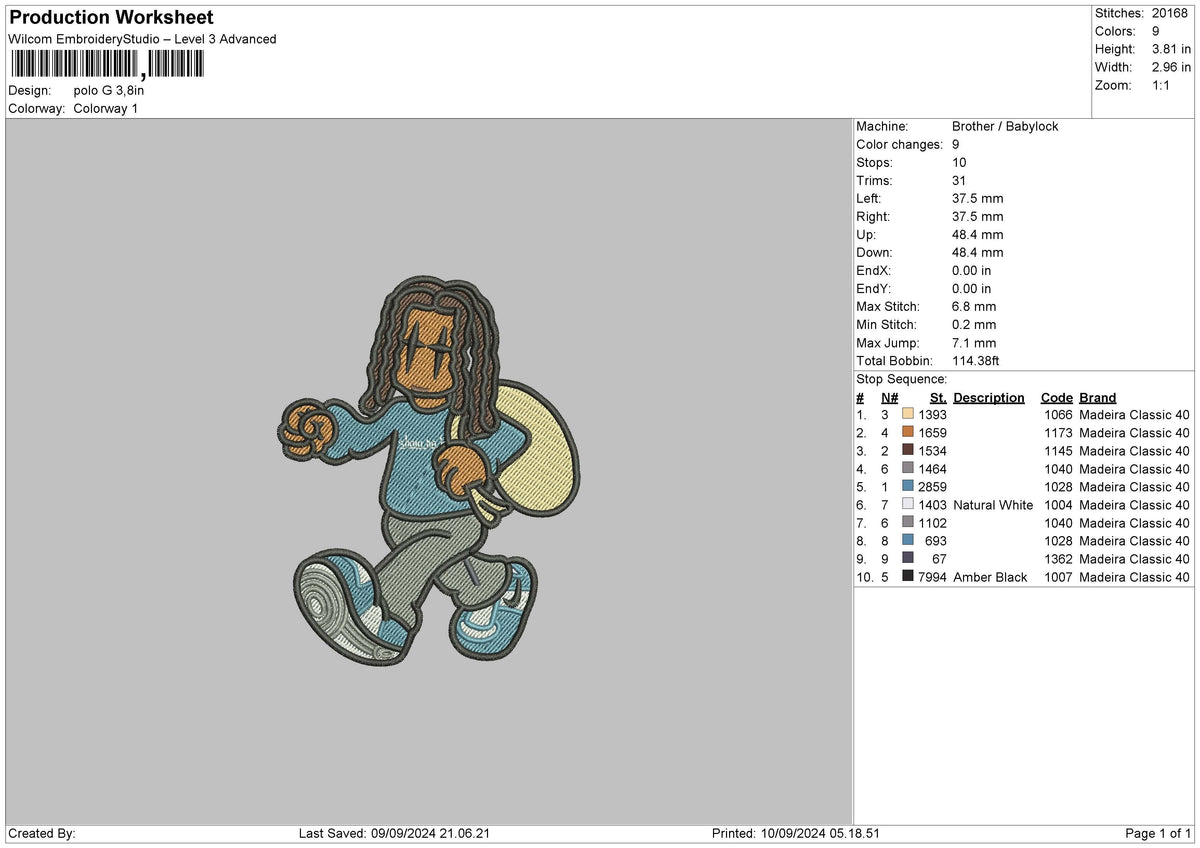Image resolution: width=1200 pixels, height=848 pixels.
Task: Click the Page 1 of 1 indicator
Action: click(x=1158, y=834)
